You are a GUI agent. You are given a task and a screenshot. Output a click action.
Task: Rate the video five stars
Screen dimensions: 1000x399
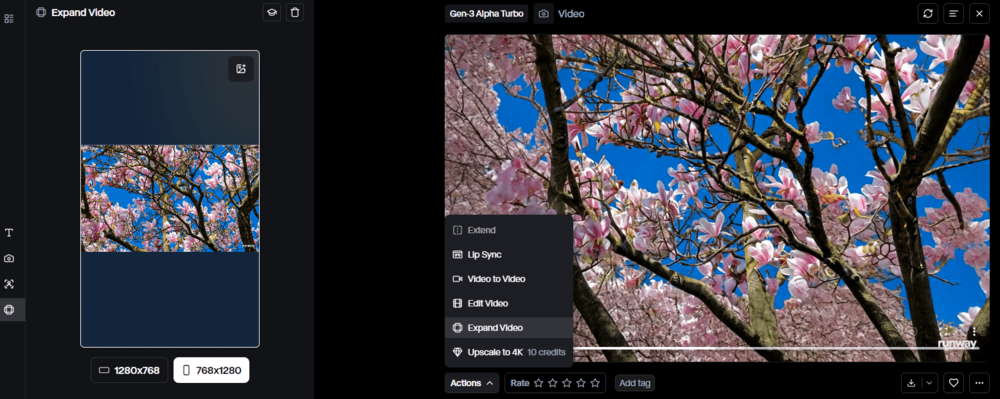tap(595, 383)
